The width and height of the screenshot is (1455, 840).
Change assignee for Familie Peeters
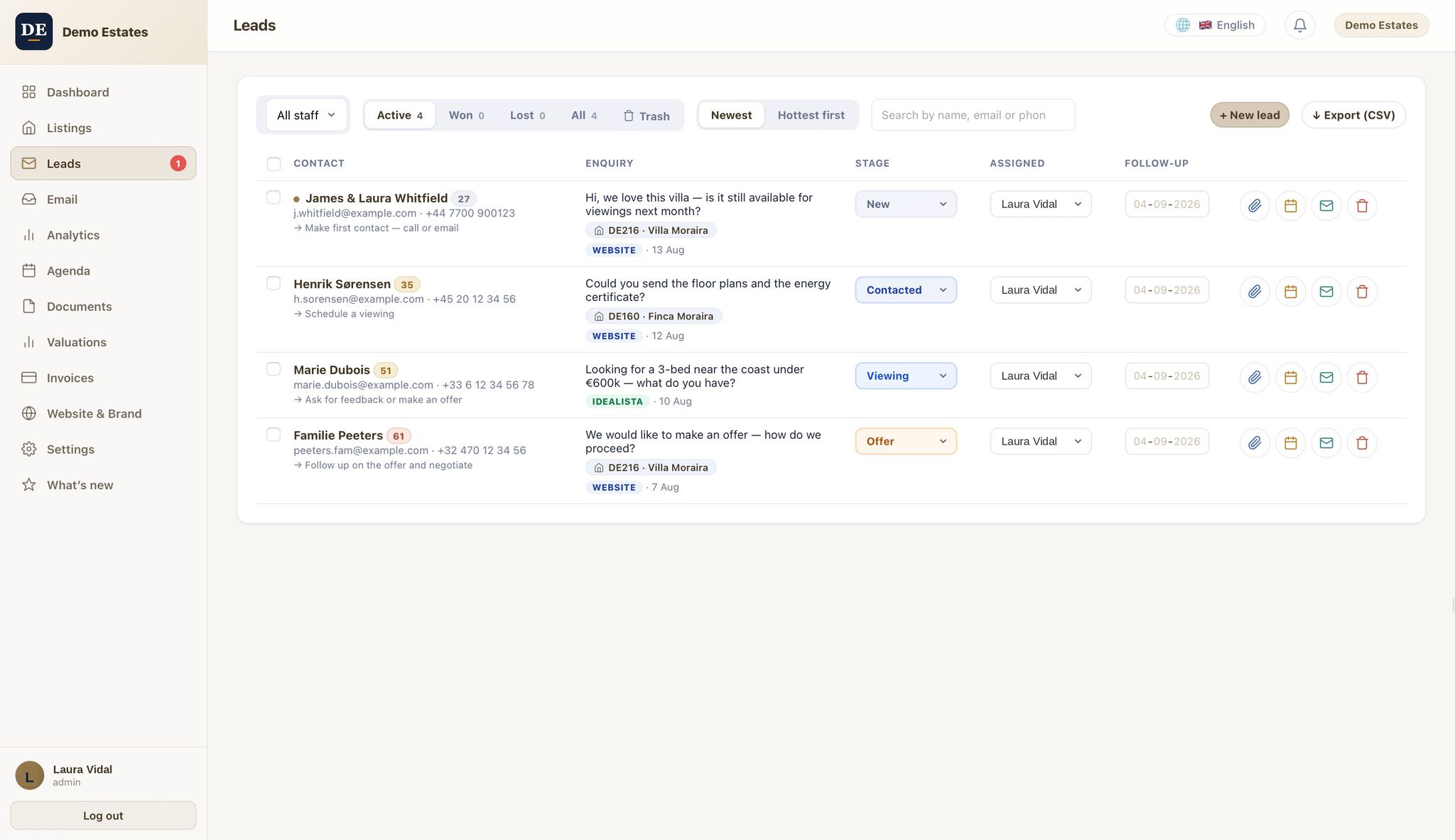(1041, 442)
